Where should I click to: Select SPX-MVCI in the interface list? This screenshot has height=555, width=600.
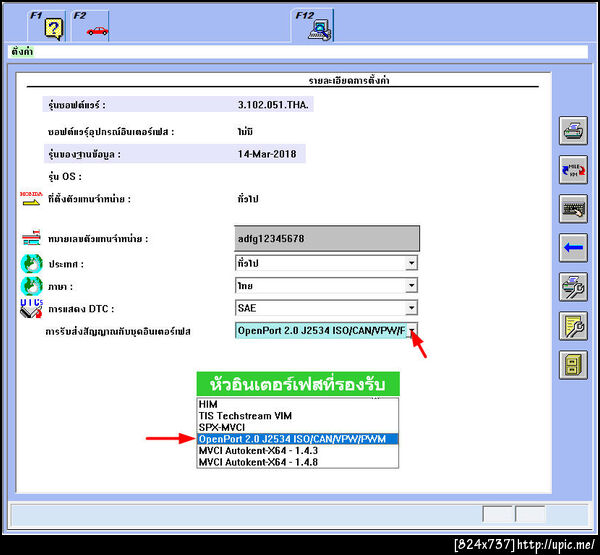[298, 427]
